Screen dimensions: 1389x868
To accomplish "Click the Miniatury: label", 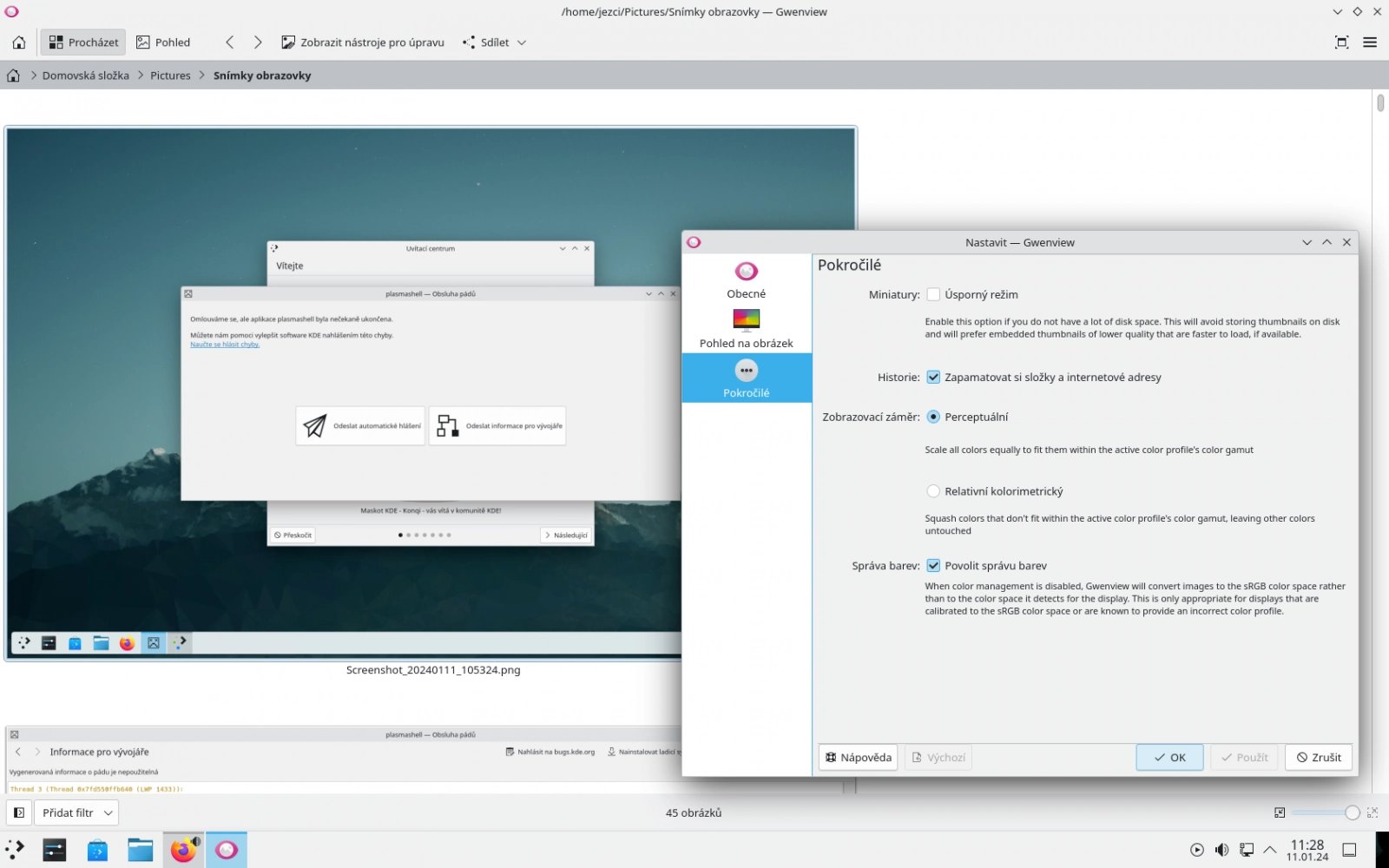I will [x=894, y=294].
